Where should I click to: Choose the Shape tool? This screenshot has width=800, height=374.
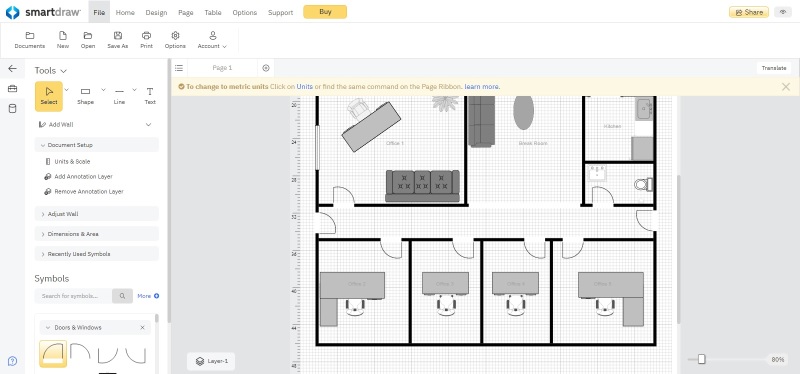pyautogui.click(x=85, y=96)
